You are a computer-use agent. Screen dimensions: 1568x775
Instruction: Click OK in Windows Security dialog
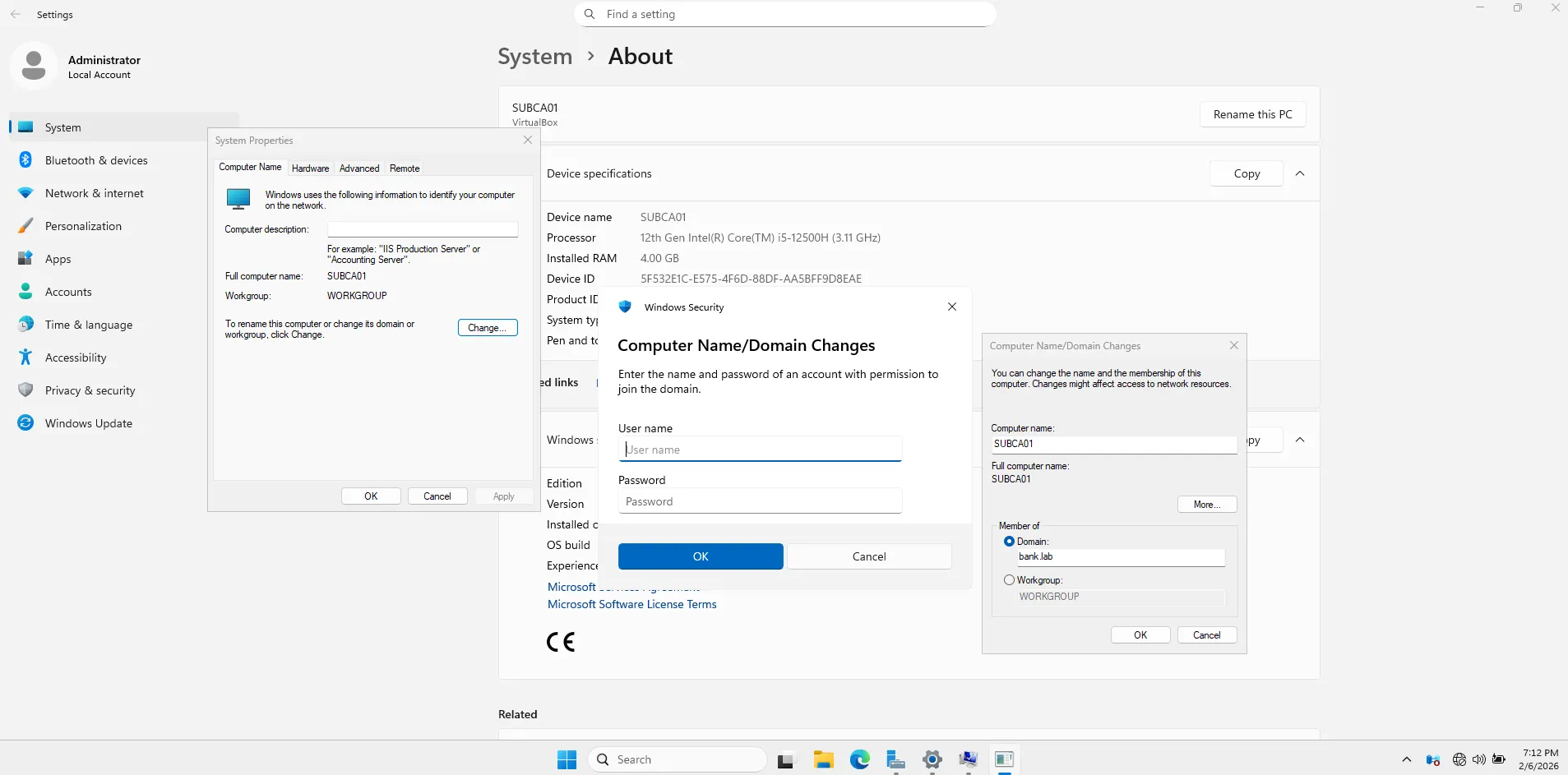701,556
